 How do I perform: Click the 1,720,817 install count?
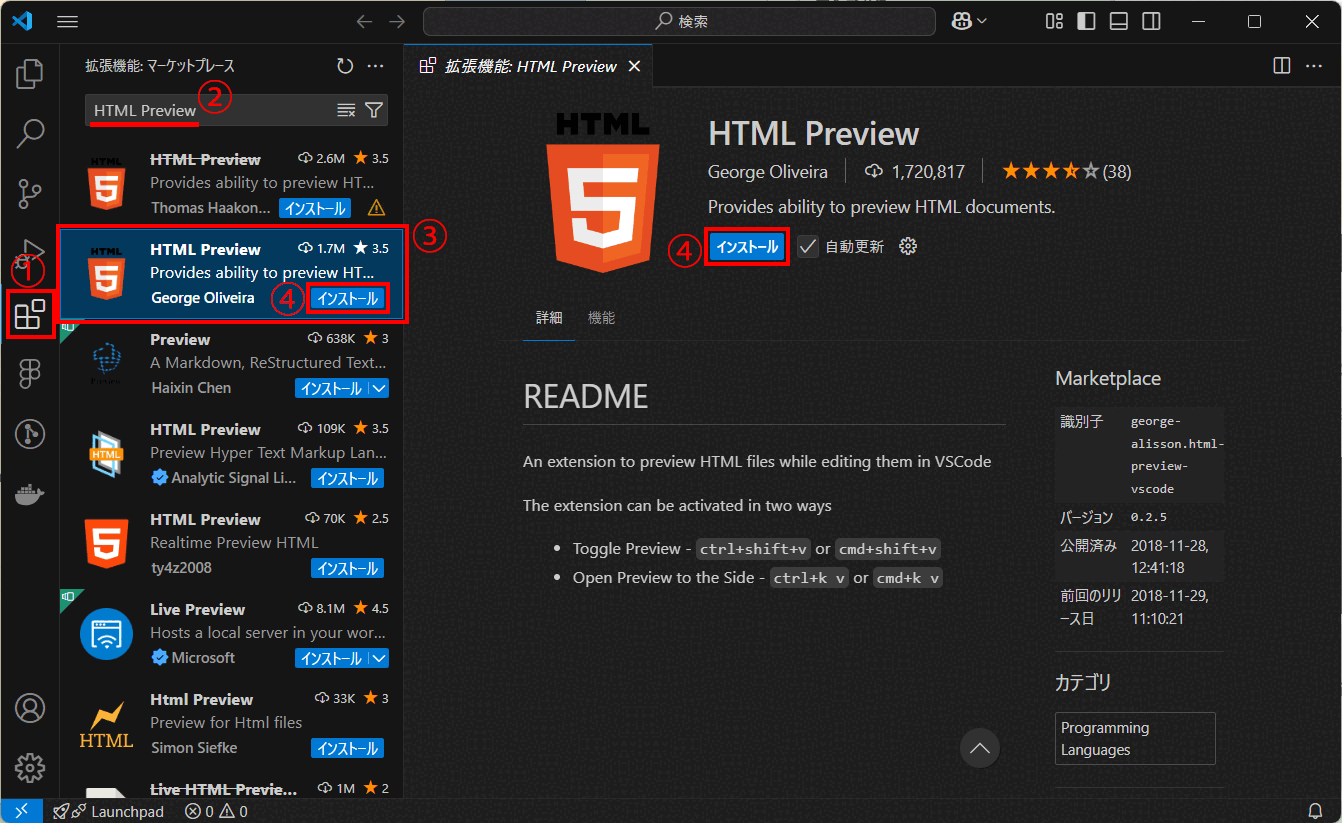915,172
